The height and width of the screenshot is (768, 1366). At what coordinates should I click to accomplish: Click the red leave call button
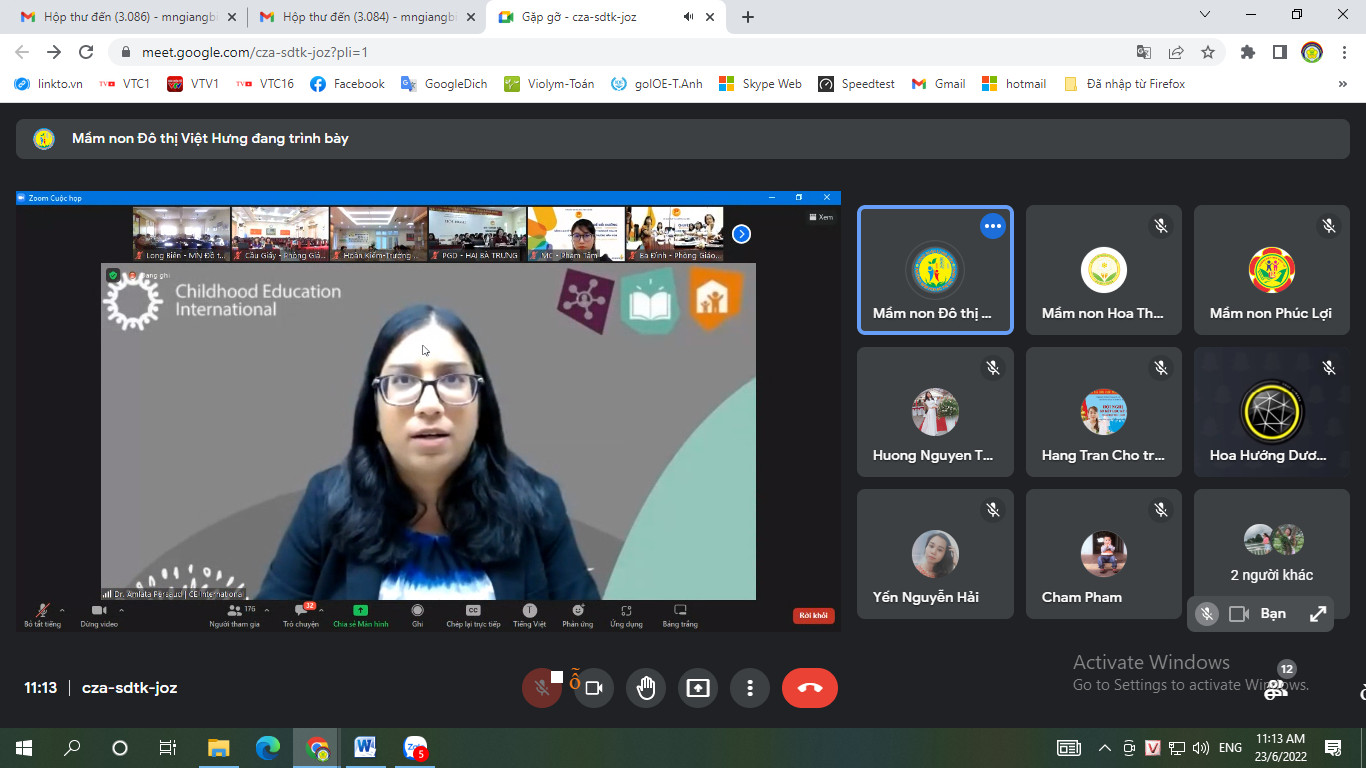(x=810, y=688)
